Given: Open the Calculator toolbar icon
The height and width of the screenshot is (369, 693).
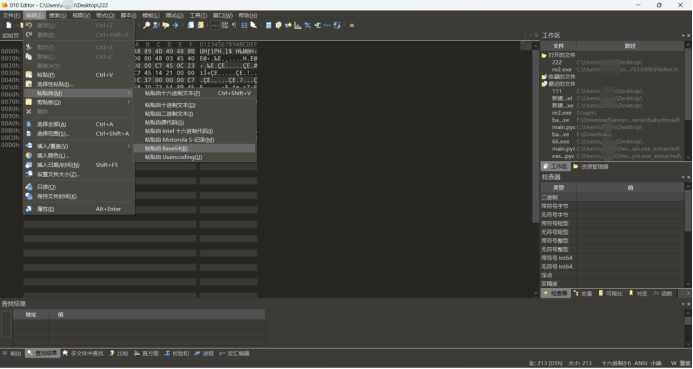Looking at the screenshot, I should pos(269,25).
